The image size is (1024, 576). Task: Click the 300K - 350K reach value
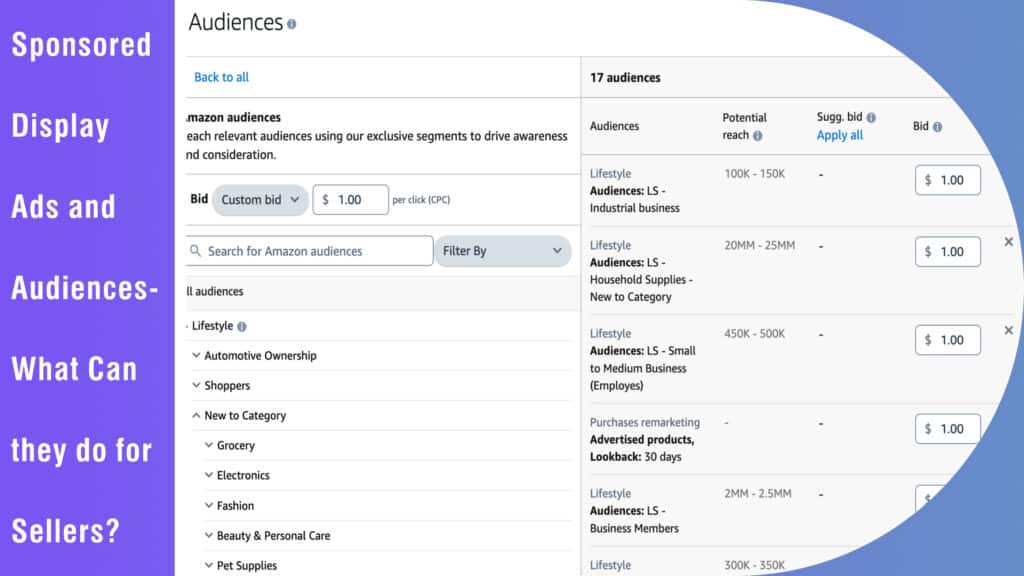click(x=754, y=566)
